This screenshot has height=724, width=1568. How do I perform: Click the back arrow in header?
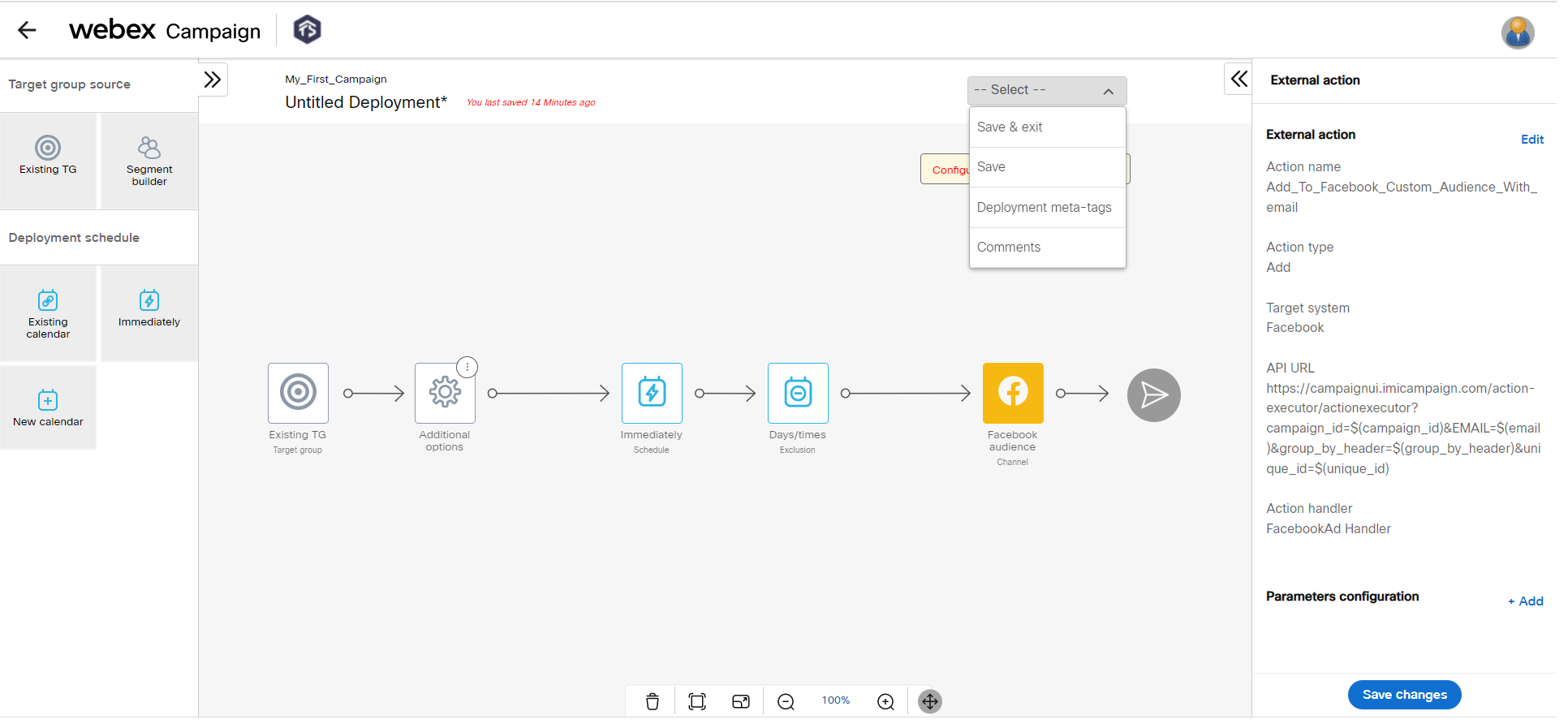coord(27,30)
